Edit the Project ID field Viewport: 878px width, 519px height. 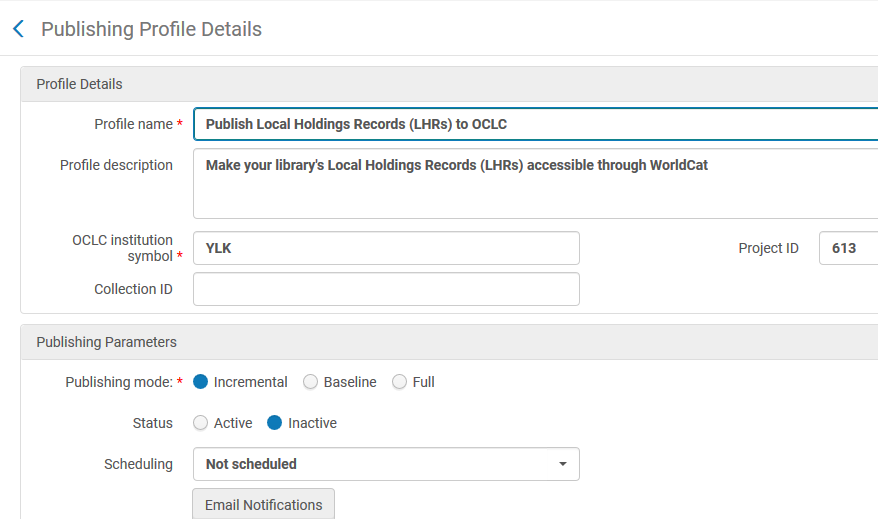(x=848, y=248)
